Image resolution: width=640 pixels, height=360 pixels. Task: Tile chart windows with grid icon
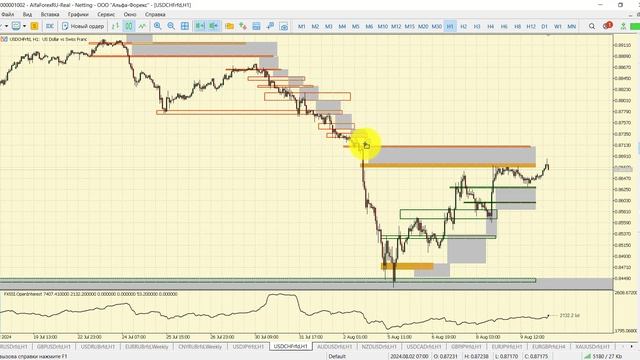185,26
